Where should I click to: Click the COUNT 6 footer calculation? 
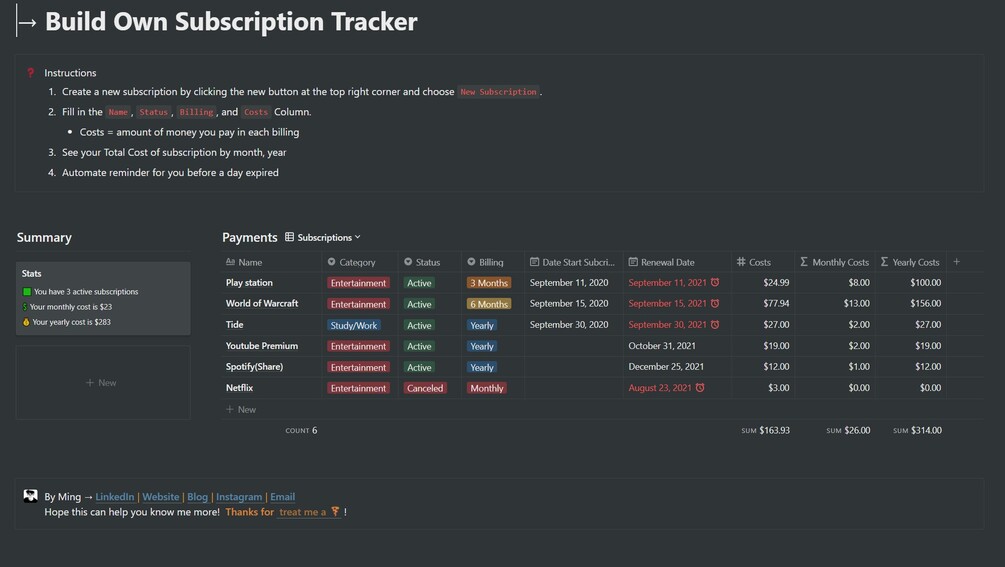[x=301, y=431]
